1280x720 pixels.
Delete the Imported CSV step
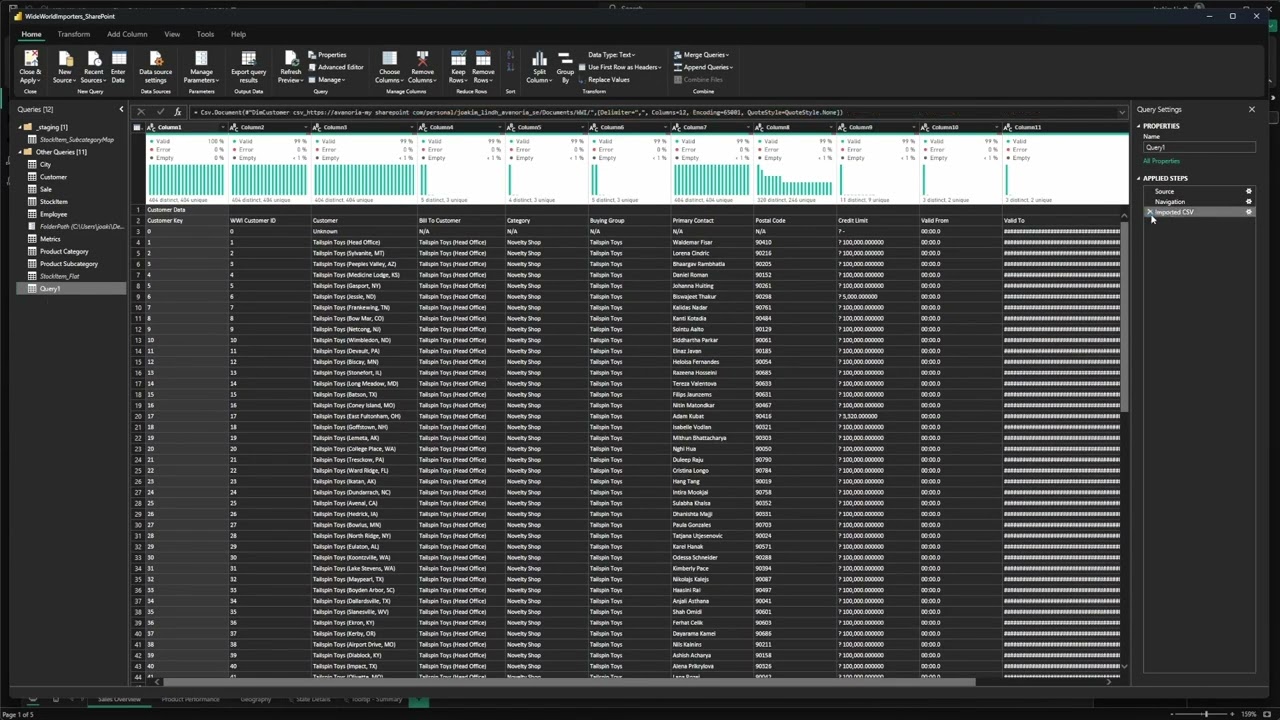click(1149, 212)
